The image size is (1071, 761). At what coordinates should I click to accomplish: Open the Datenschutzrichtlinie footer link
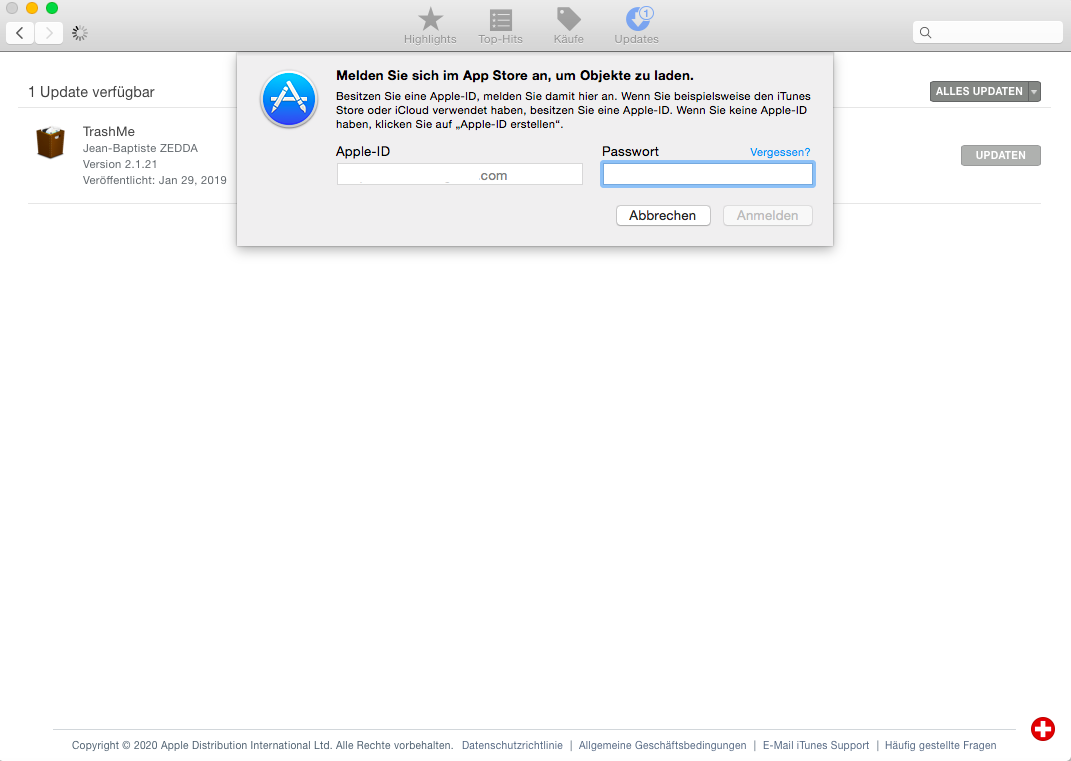(512, 745)
